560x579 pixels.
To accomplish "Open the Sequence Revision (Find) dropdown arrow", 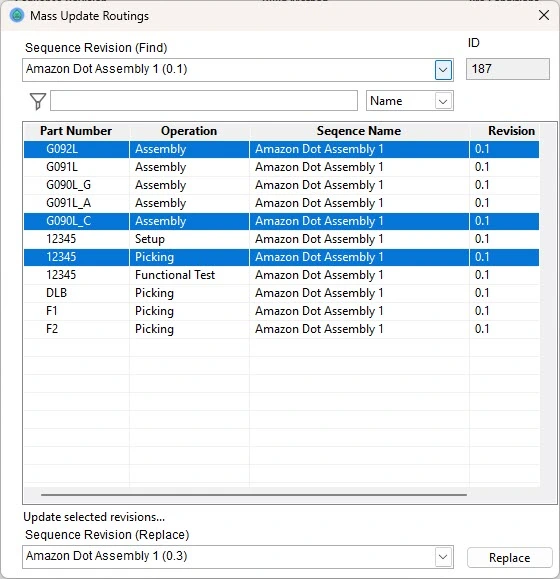I will tap(443, 70).
